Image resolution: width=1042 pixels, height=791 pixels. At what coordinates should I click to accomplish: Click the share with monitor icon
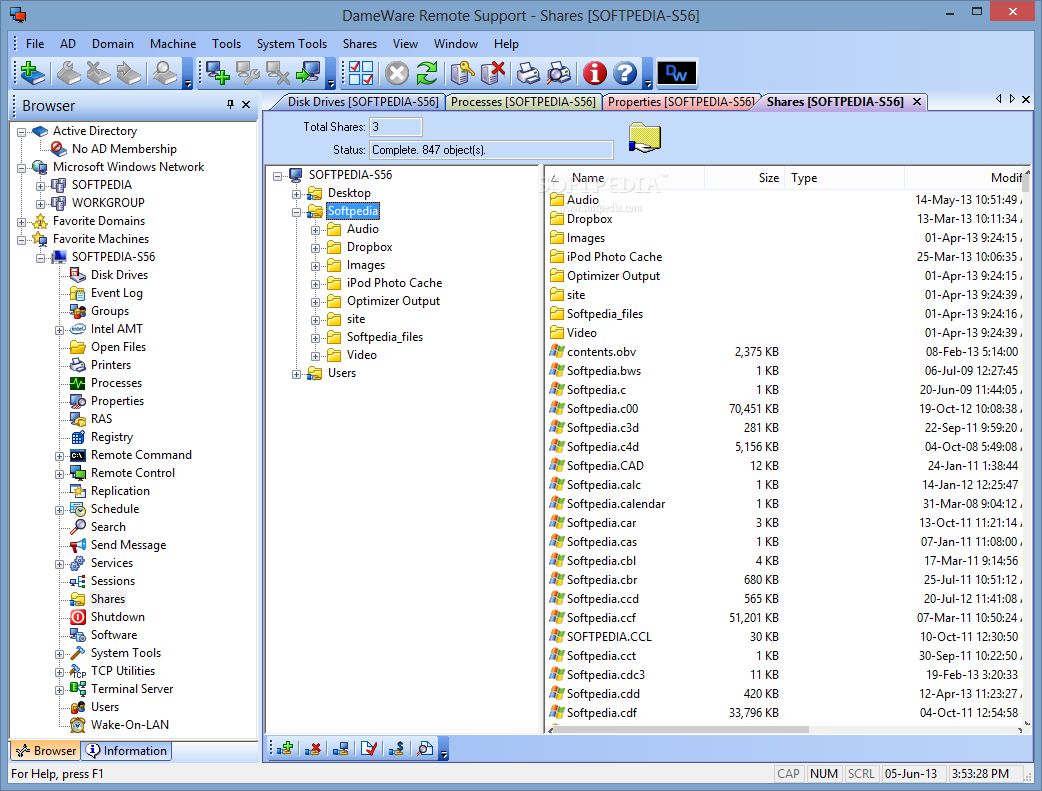(340, 749)
